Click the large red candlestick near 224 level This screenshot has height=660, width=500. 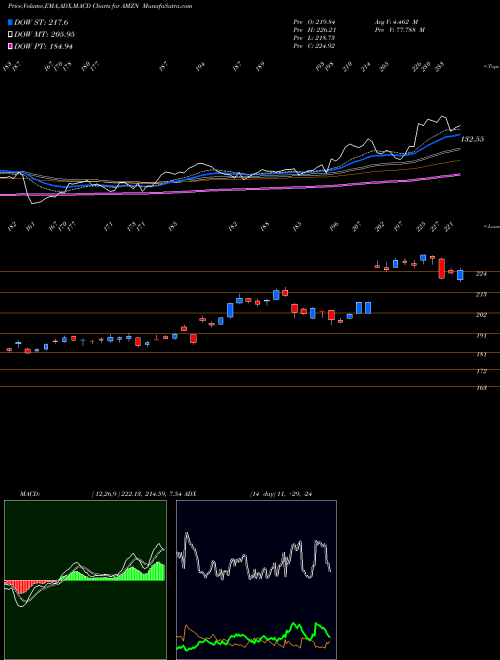click(441, 268)
